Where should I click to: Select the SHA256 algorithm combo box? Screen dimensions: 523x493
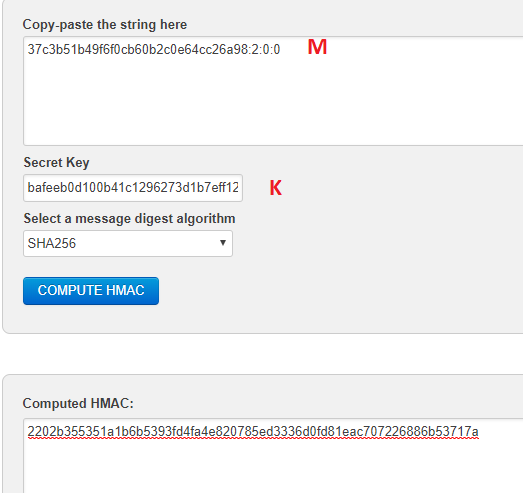128,243
